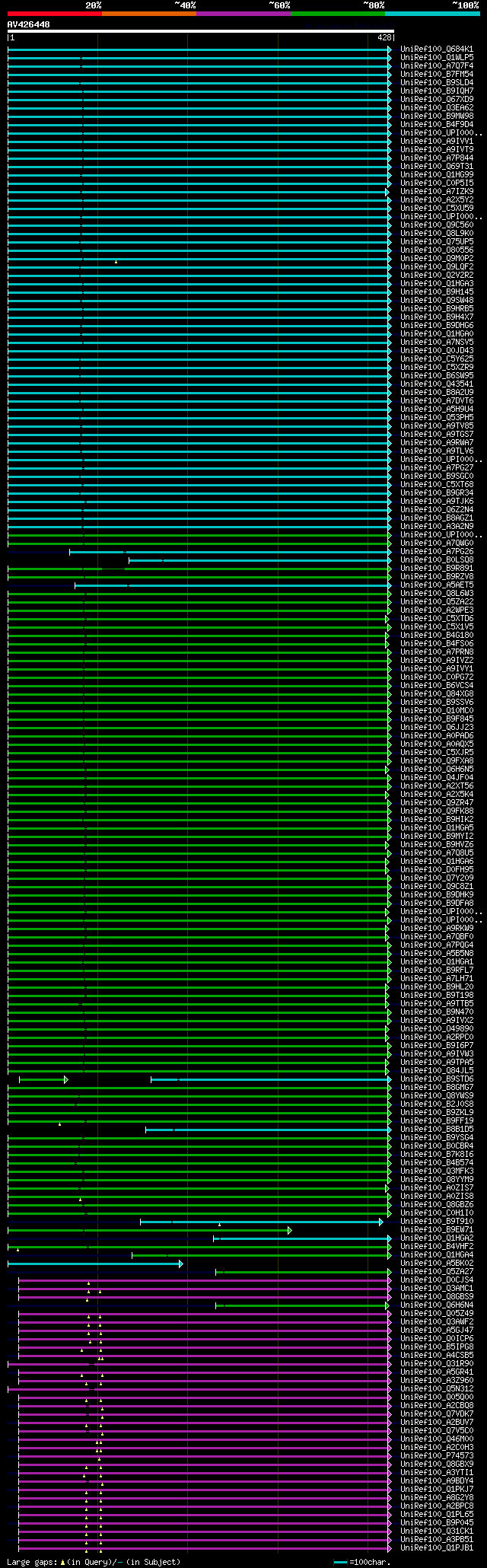Click the label UniRef100_B9RZV8
This screenshot has height=1568, width=487.
(437, 576)
